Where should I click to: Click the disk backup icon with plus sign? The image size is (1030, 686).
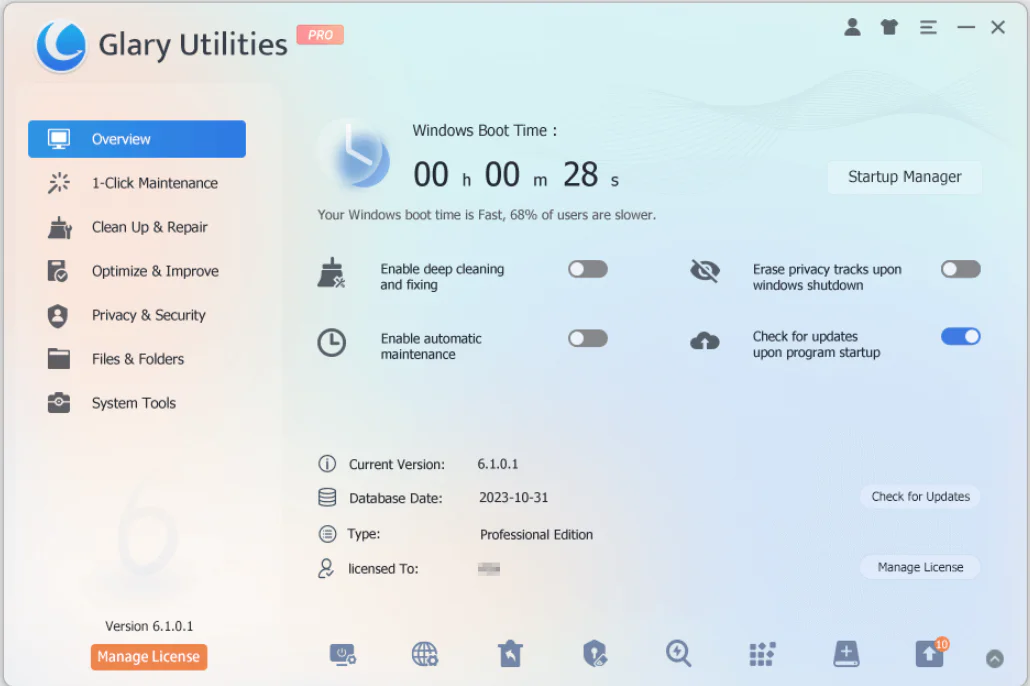(x=845, y=654)
